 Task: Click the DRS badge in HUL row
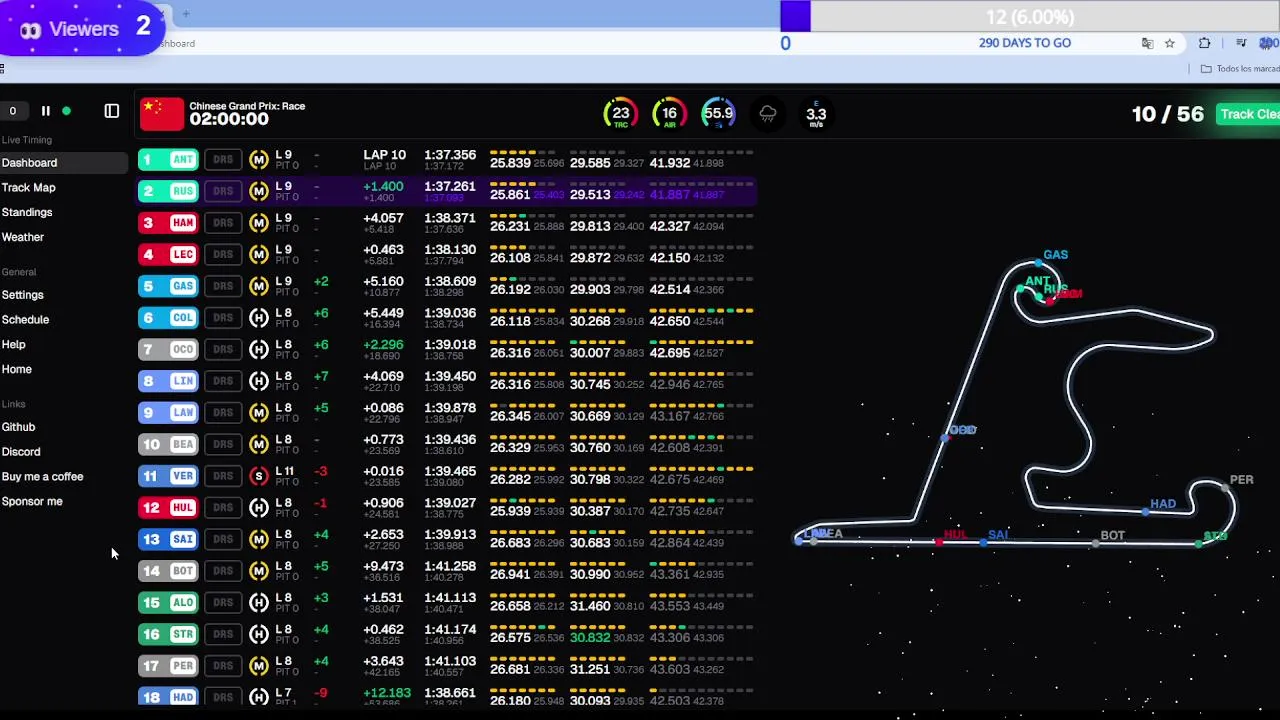(223, 508)
